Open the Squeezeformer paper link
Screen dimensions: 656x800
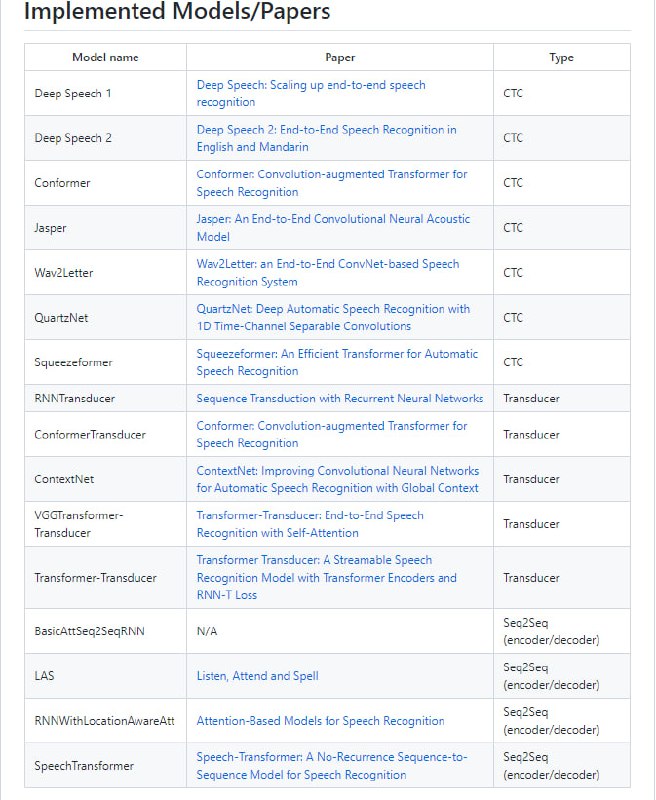[x=337, y=354]
